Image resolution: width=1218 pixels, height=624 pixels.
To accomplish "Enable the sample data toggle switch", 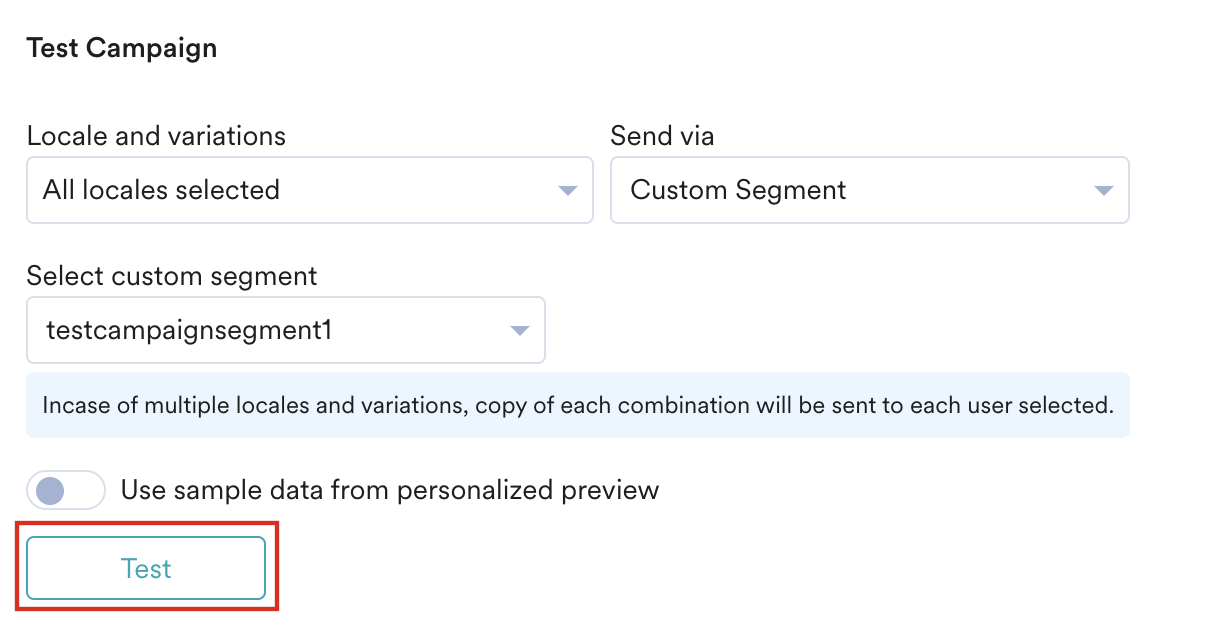I will [66, 490].
